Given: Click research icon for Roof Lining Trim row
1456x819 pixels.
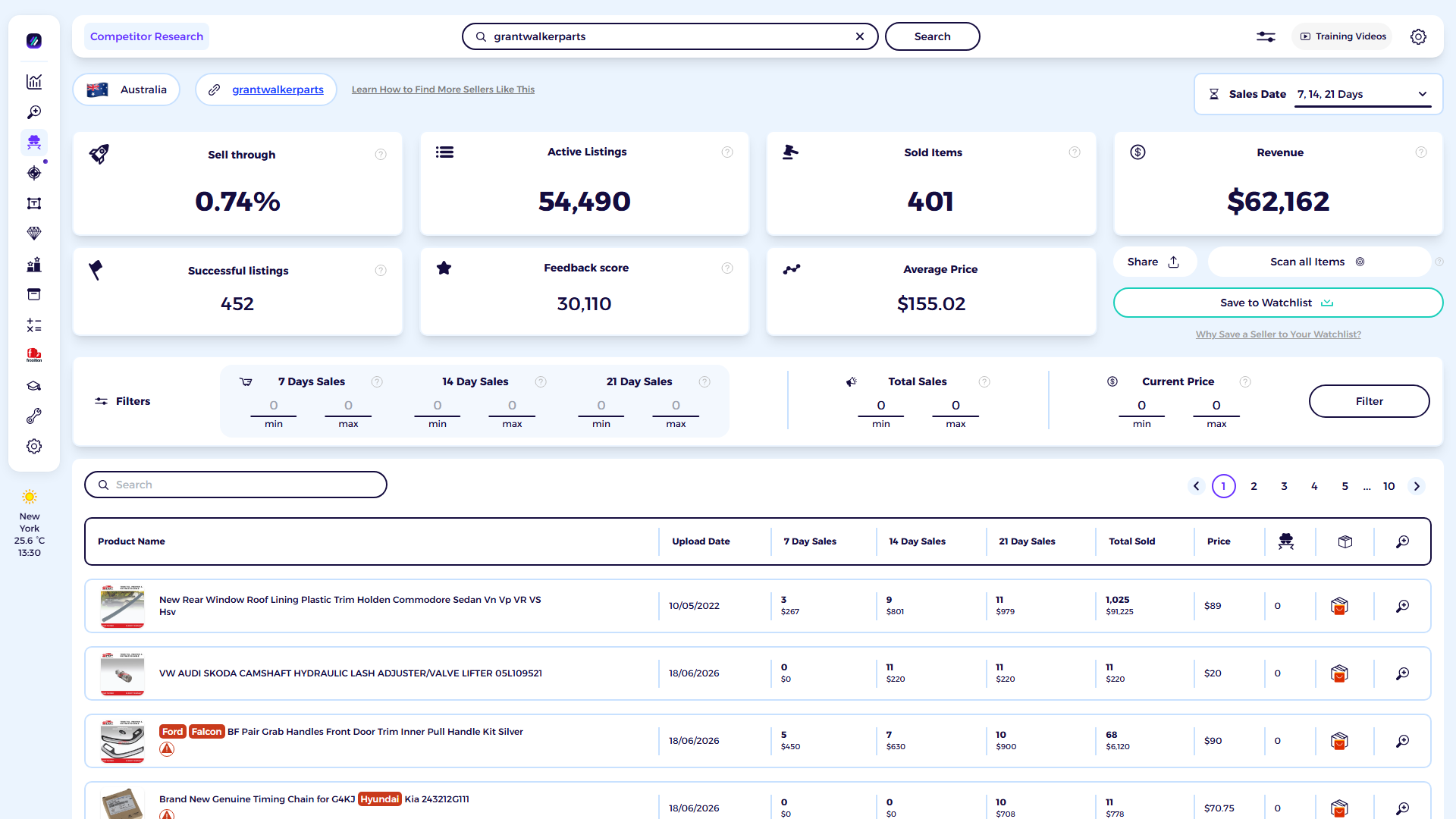Looking at the screenshot, I should coord(1403,606).
